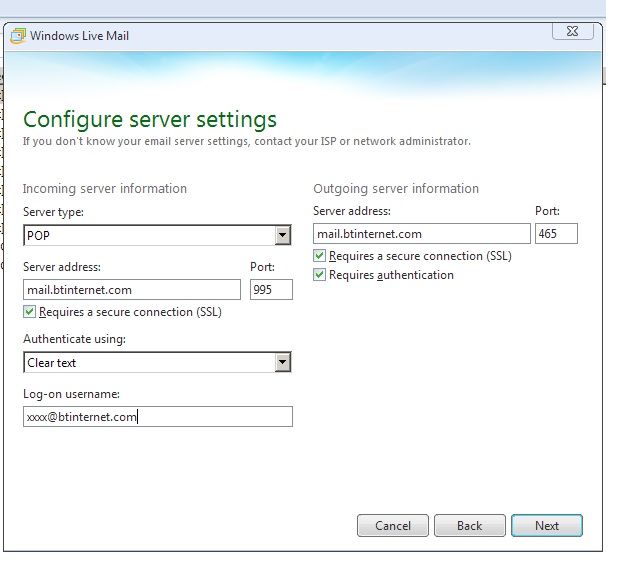
Task: Go back with the Back button
Action: (x=470, y=525)
